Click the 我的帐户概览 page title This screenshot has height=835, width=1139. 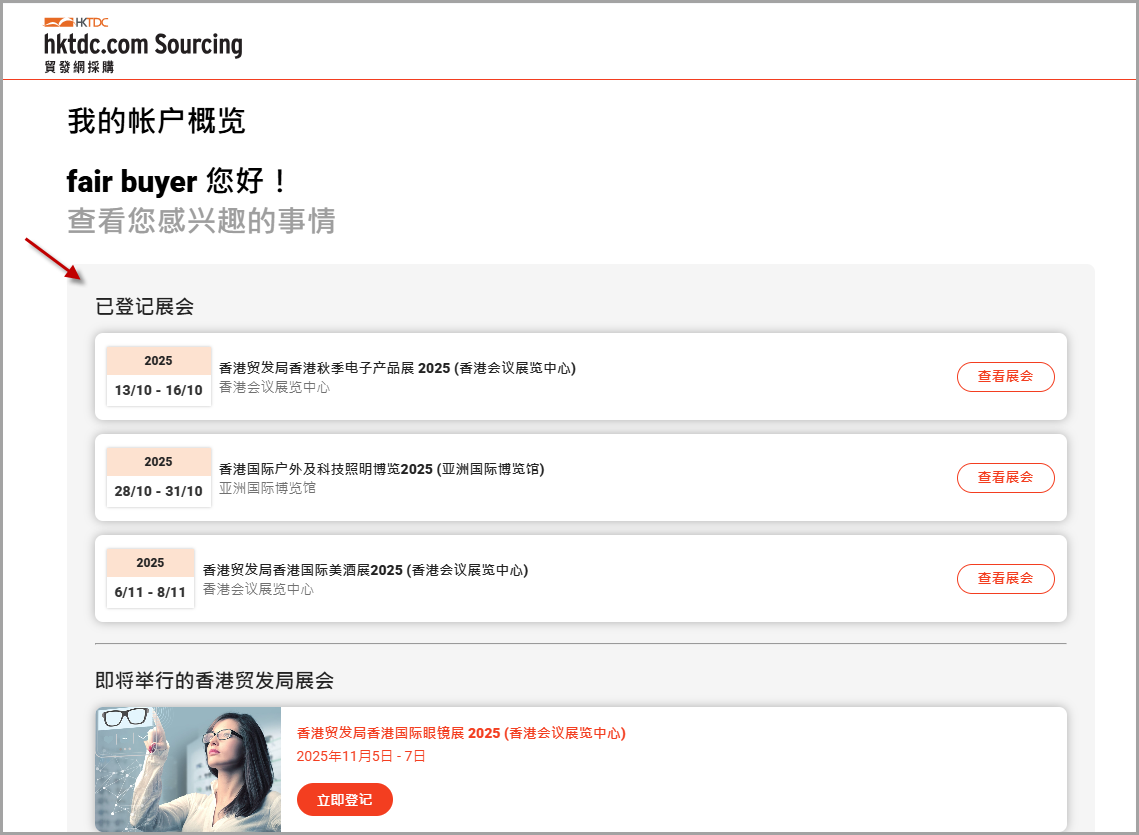(156, 121)
